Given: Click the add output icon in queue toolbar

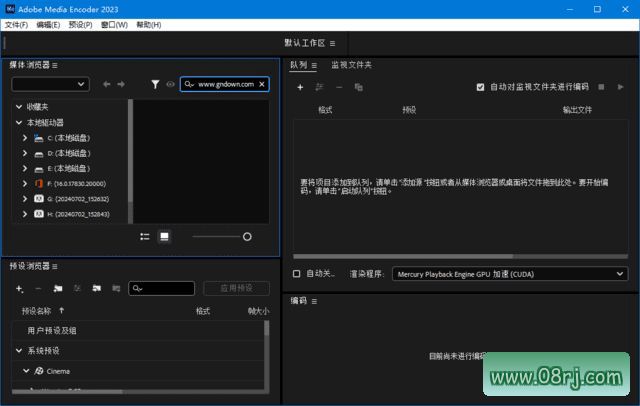Looking at the screenshot, I should tap(320, 87).
